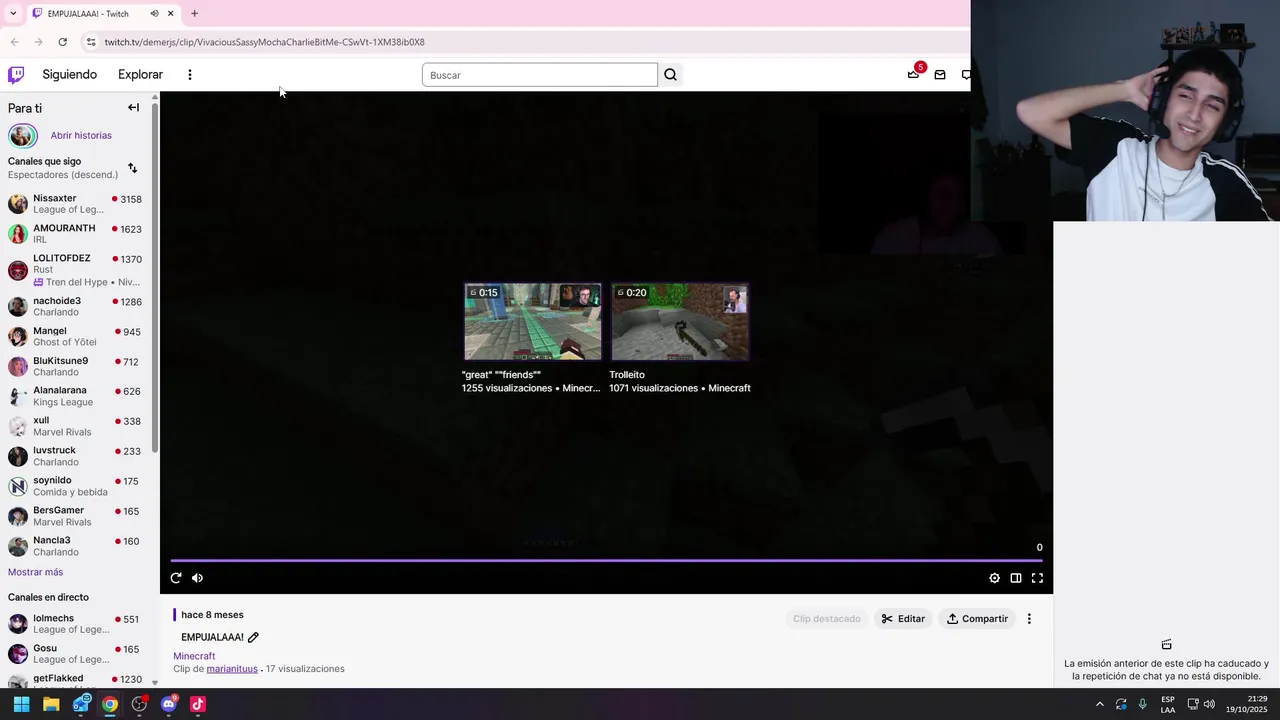
Task: Click the search magnifier button
Action: click(x=670, y=75)
